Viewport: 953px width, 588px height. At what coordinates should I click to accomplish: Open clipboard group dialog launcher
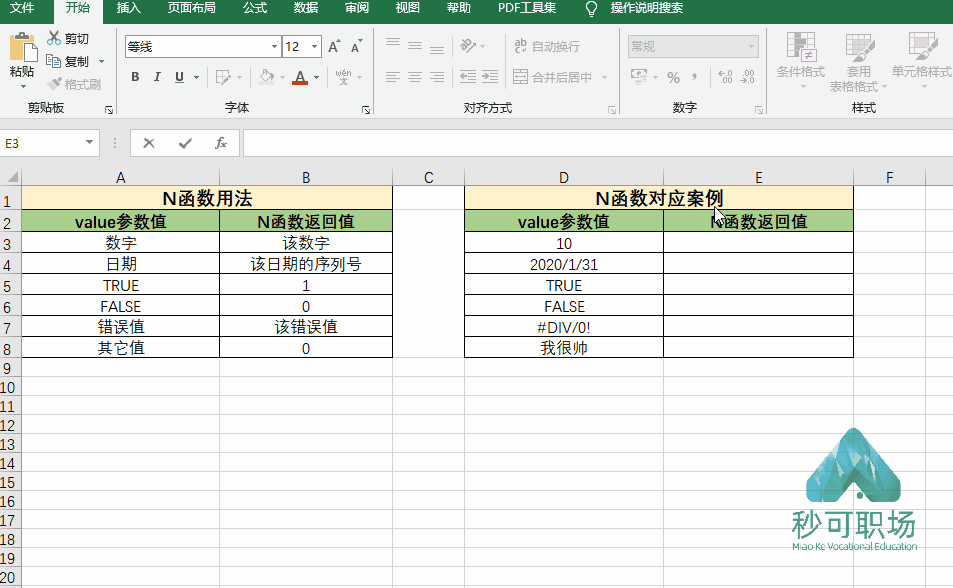tap(109, 110)
